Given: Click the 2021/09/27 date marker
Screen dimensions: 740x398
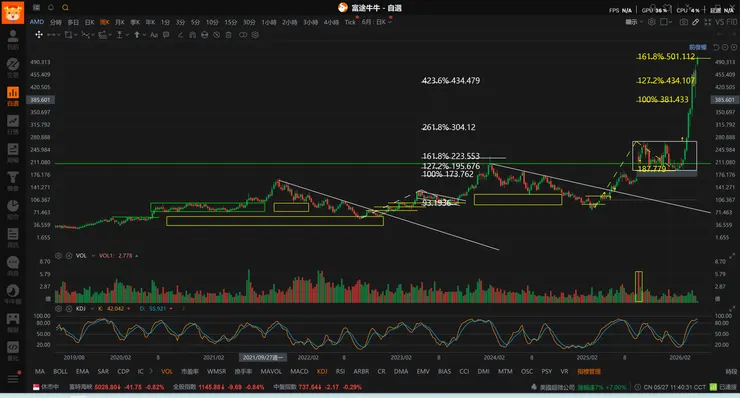Looking at the screenshot, I should click(262, 357).
